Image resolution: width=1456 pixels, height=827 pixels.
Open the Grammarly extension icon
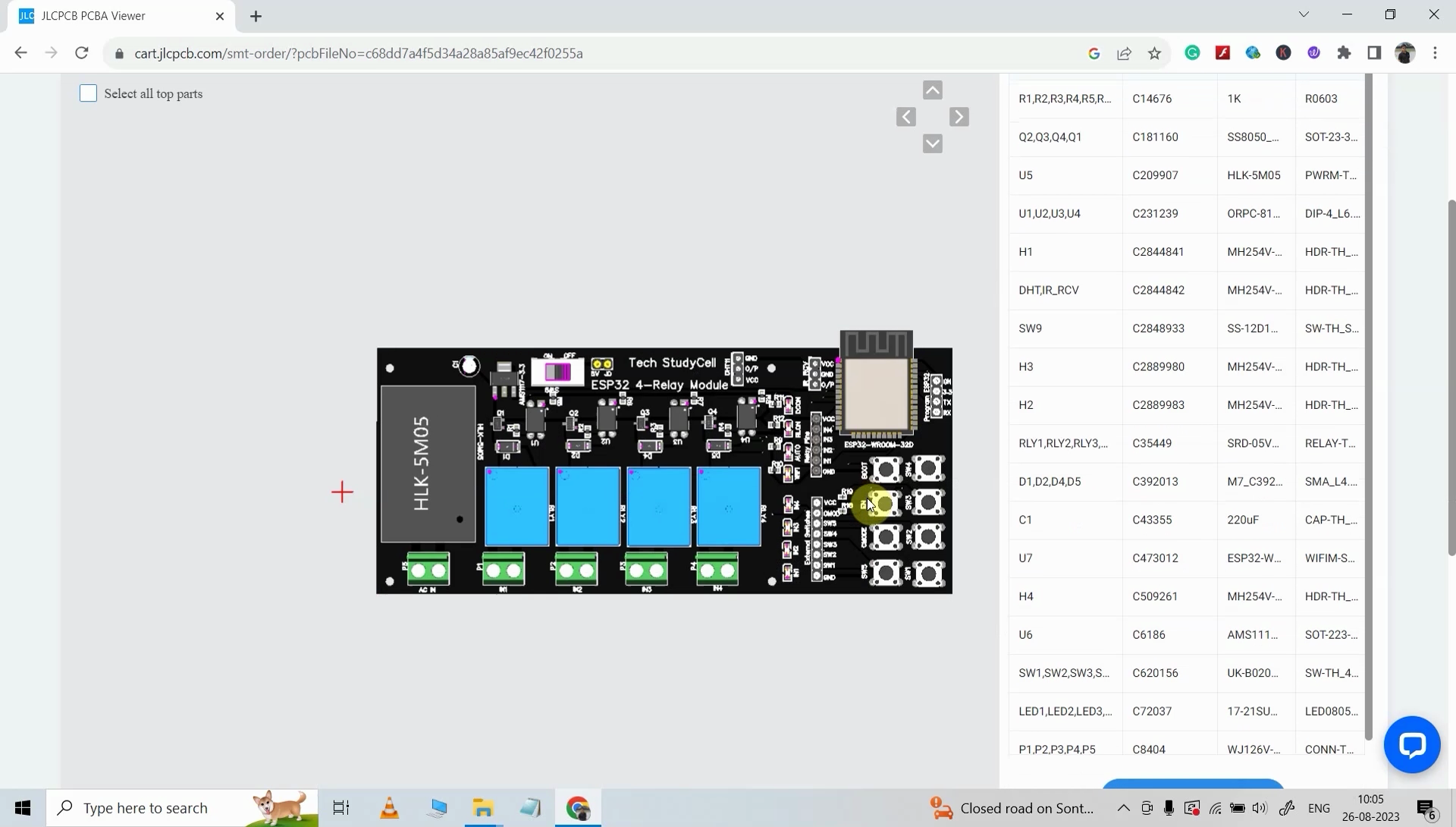1192,53
